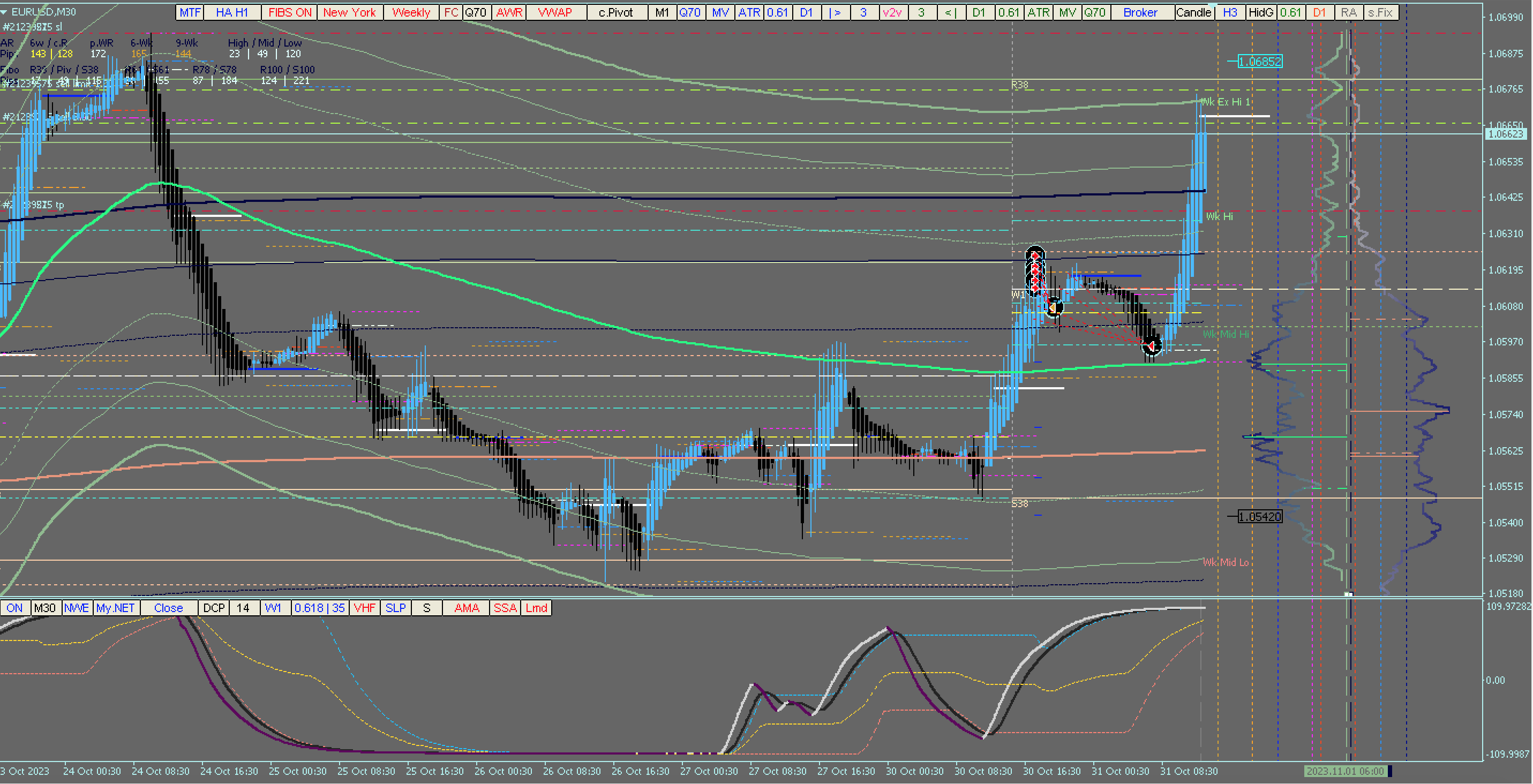Toggle the VWAP indicator button
The image size is (1533, 784).
tap(554, 12)
